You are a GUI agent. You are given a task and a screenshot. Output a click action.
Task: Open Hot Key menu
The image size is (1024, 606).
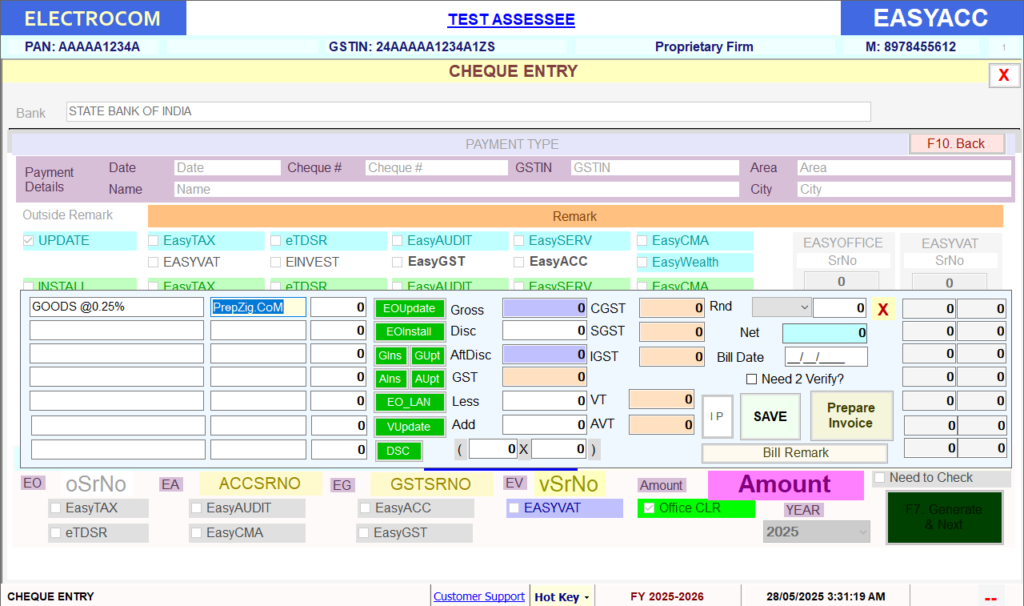[561, 597]
